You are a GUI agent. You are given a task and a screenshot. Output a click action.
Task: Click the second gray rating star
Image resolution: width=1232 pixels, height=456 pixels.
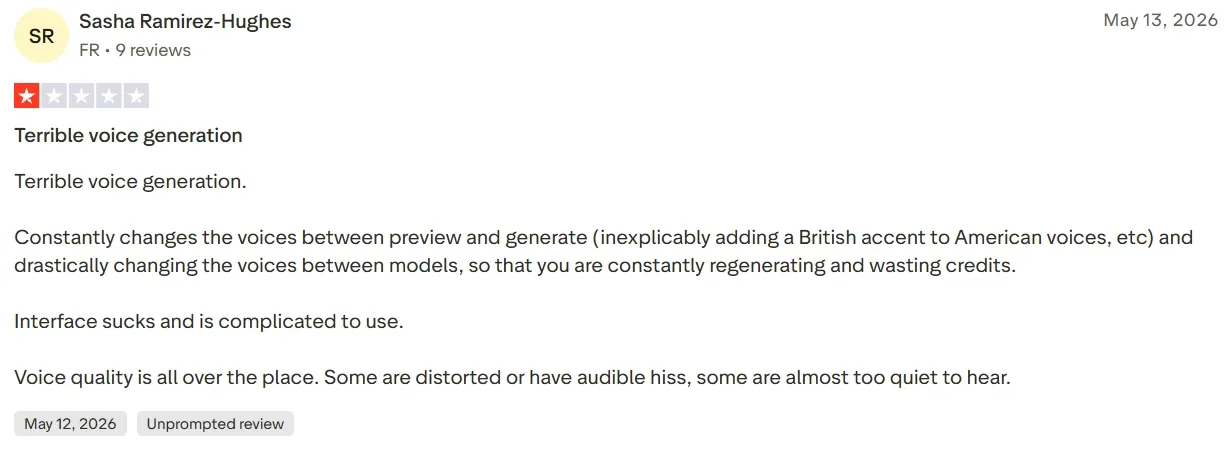[x=54, y=97]
